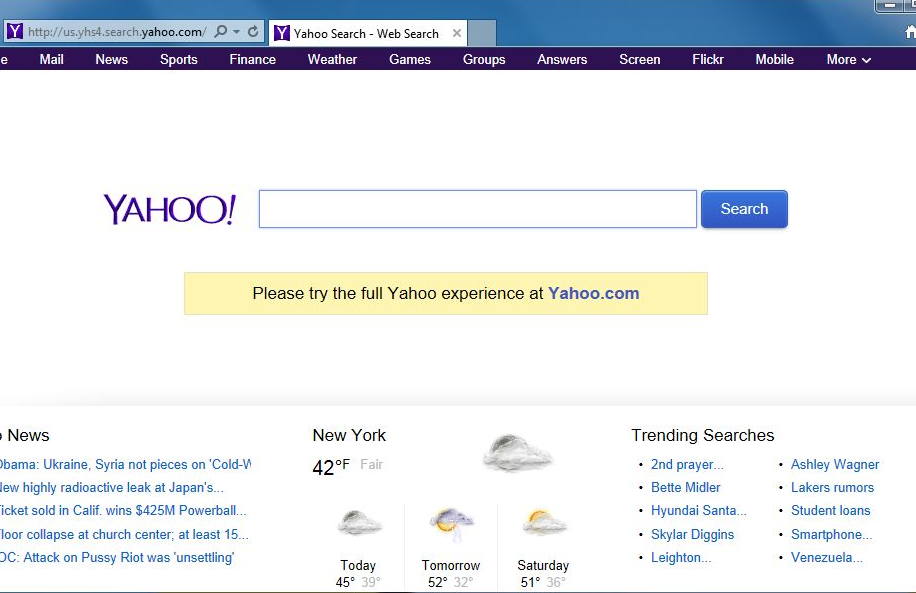Go to the Finance section
The height and width of the screenshot is (593, 916).
(x=252, y=60)
